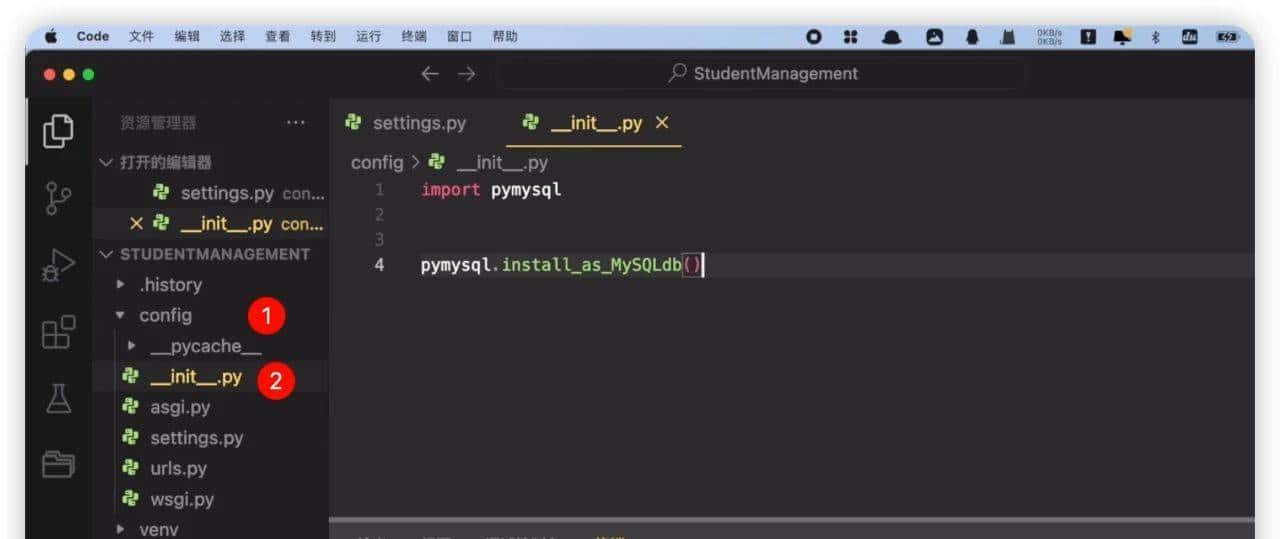Select the __init__.py tab

coord(596,123)
